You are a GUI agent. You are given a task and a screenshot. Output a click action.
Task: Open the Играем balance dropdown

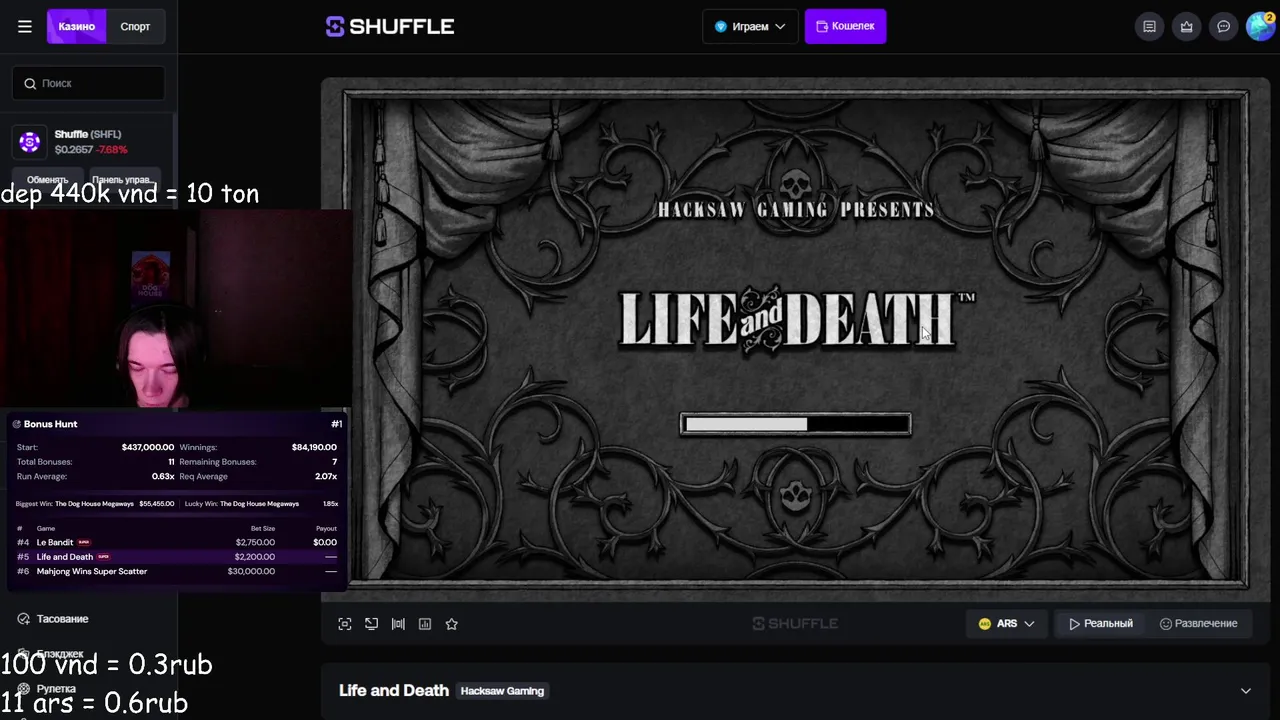750,27
